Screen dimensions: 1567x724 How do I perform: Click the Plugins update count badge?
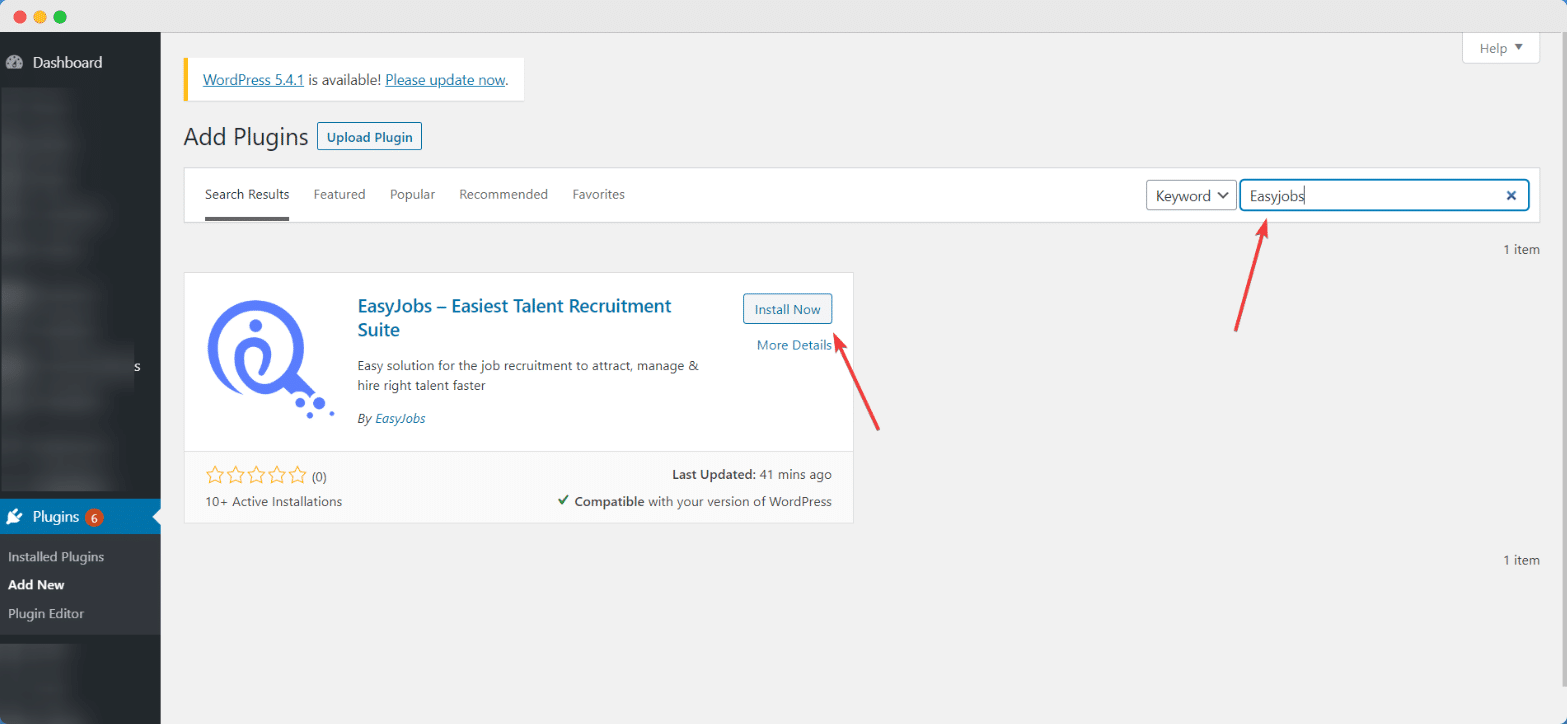[94, 518]
